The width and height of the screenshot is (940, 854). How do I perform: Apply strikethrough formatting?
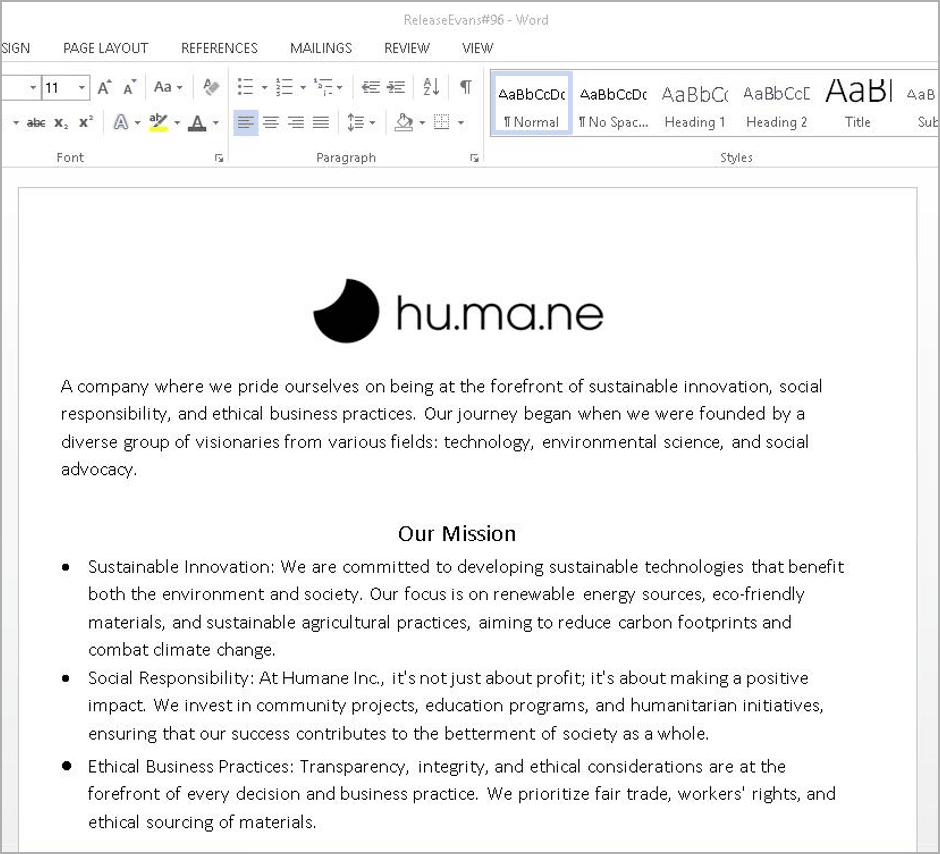[36, 123]
